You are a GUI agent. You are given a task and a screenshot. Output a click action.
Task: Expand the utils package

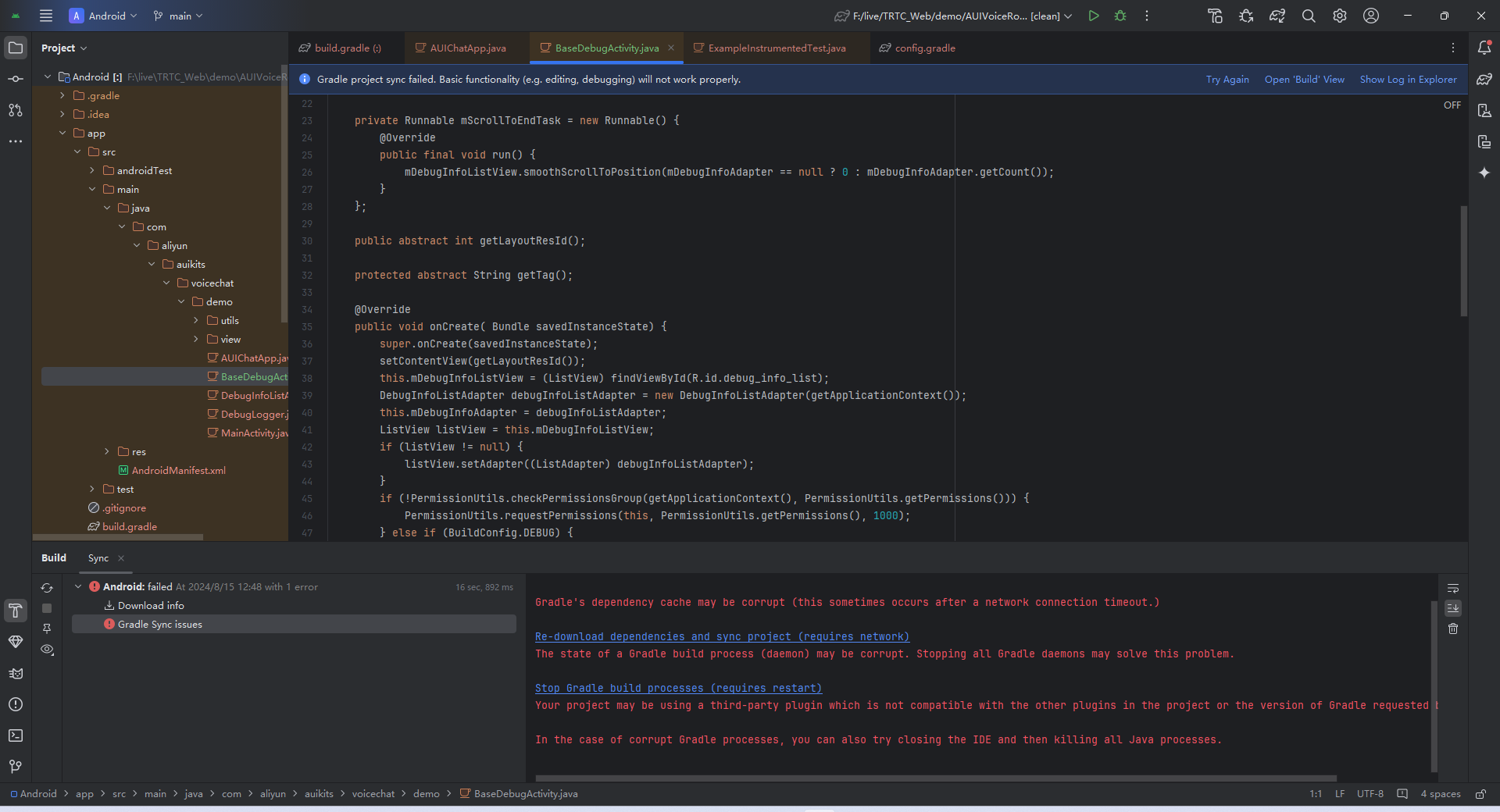[x=196, y=321]
